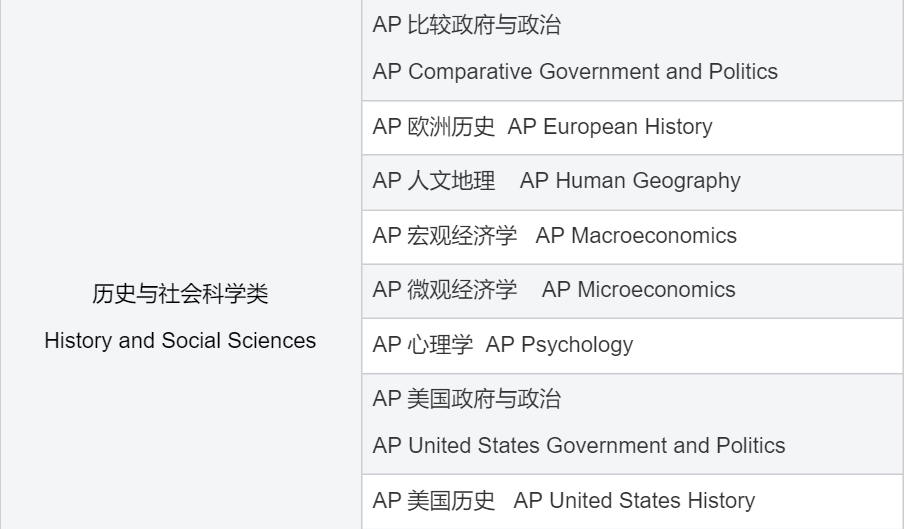Image resolution: width=906 pixels, height=529 pixels.
Task: Click the Chinese text AP 美国政府与政治
Action: 466,400
